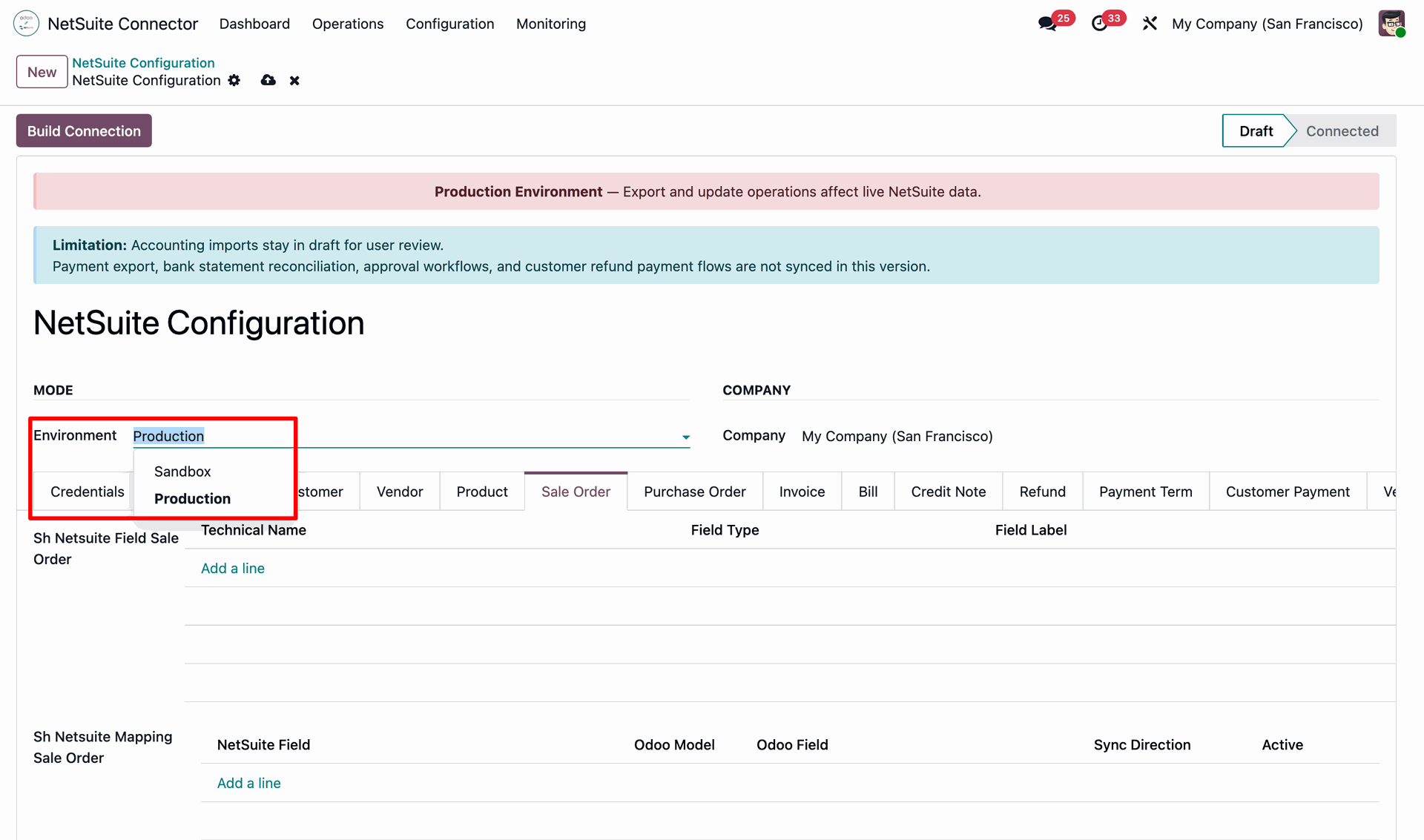Viewport: 1424px width, 840px height.
Task: Click the Company field value
Action: pos(897,436)
